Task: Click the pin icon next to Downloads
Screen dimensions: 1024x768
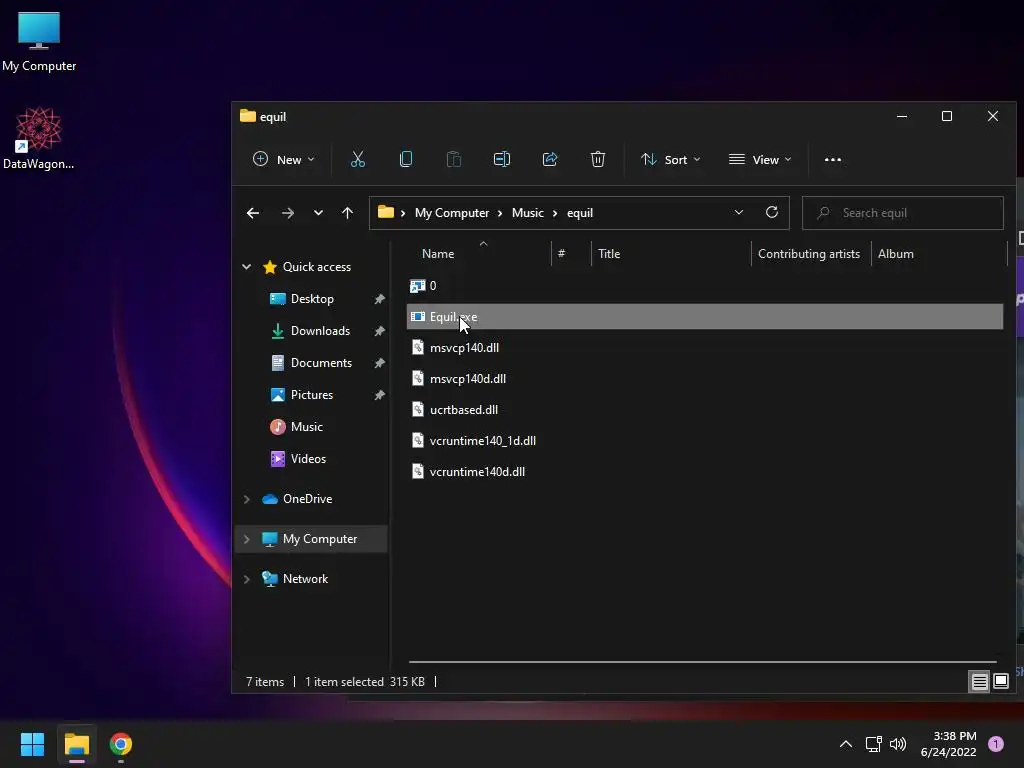Action: (379, 331)
